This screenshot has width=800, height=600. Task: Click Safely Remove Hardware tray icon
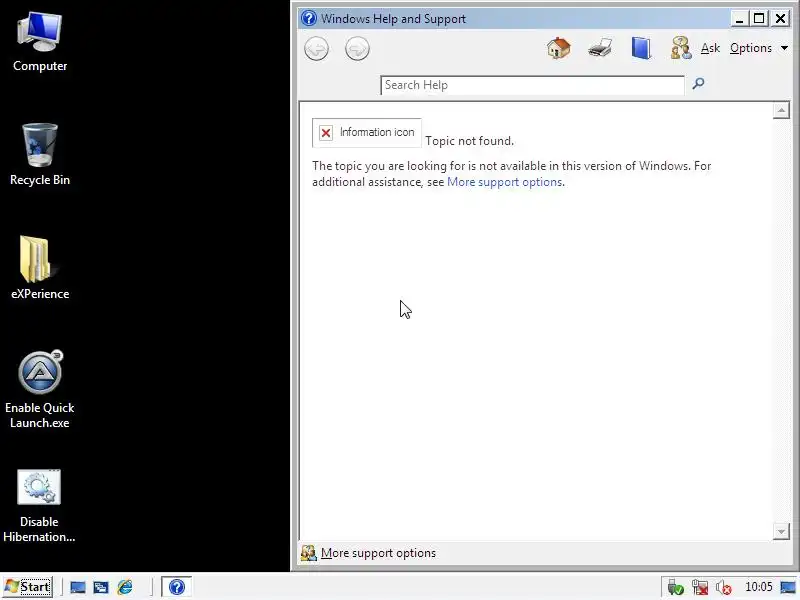[x=676, y=587]
